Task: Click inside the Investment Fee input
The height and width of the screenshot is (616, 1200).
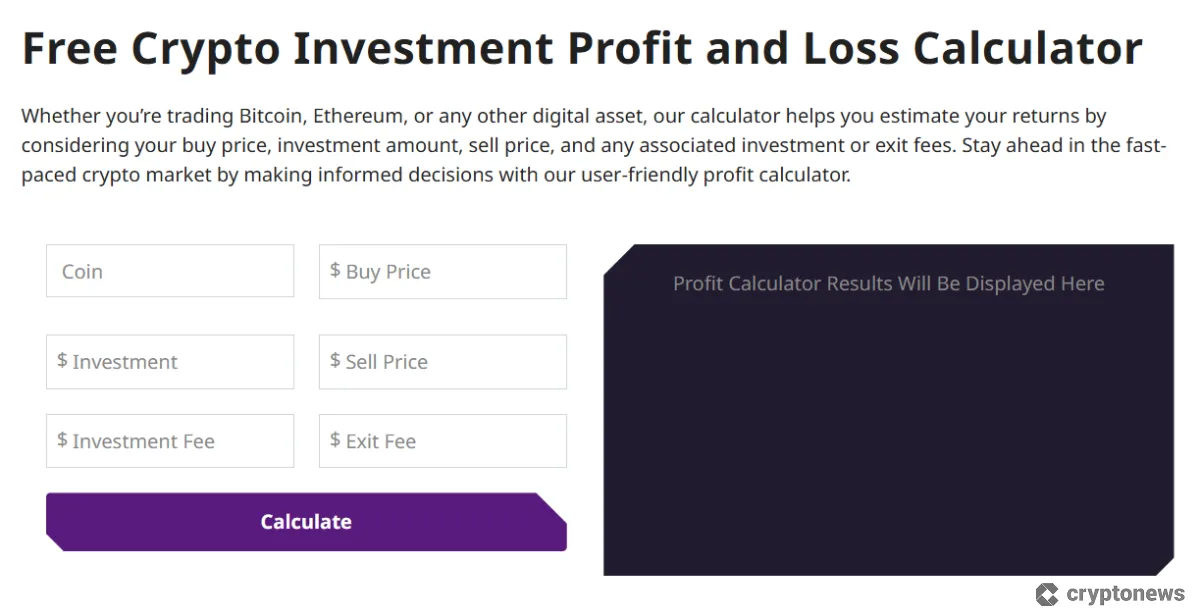Action: pos(169,440)
